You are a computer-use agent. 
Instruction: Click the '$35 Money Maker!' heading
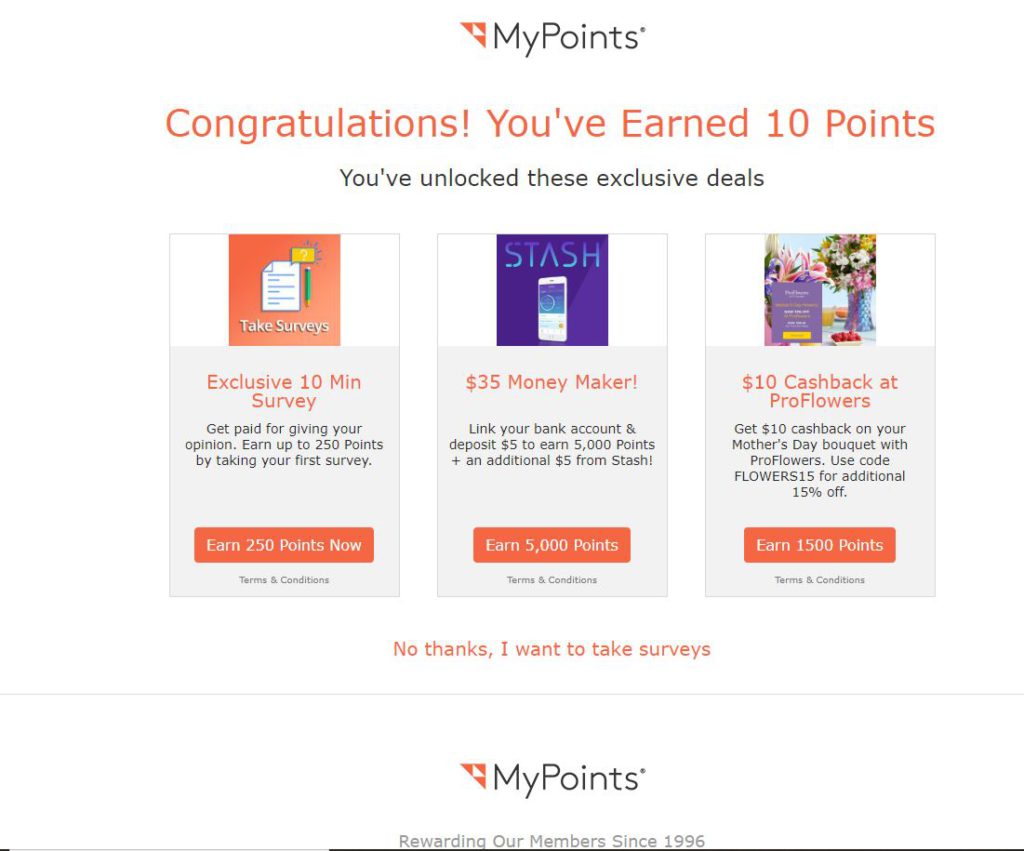coord(551,382)
